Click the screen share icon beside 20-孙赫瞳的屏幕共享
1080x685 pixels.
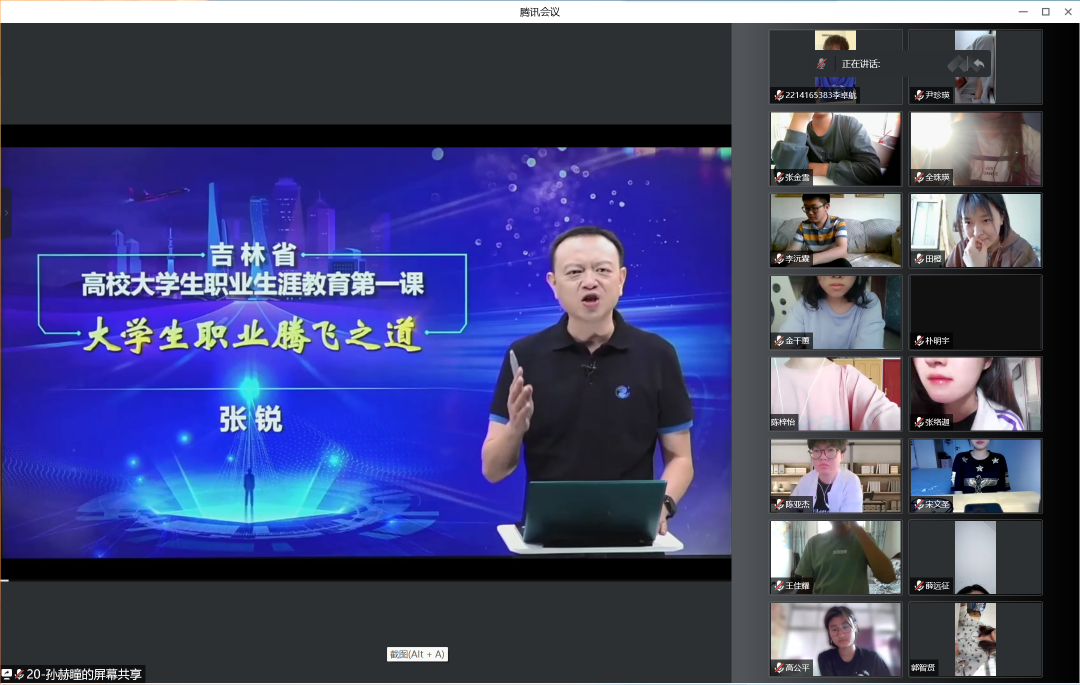tap(7, 674)
